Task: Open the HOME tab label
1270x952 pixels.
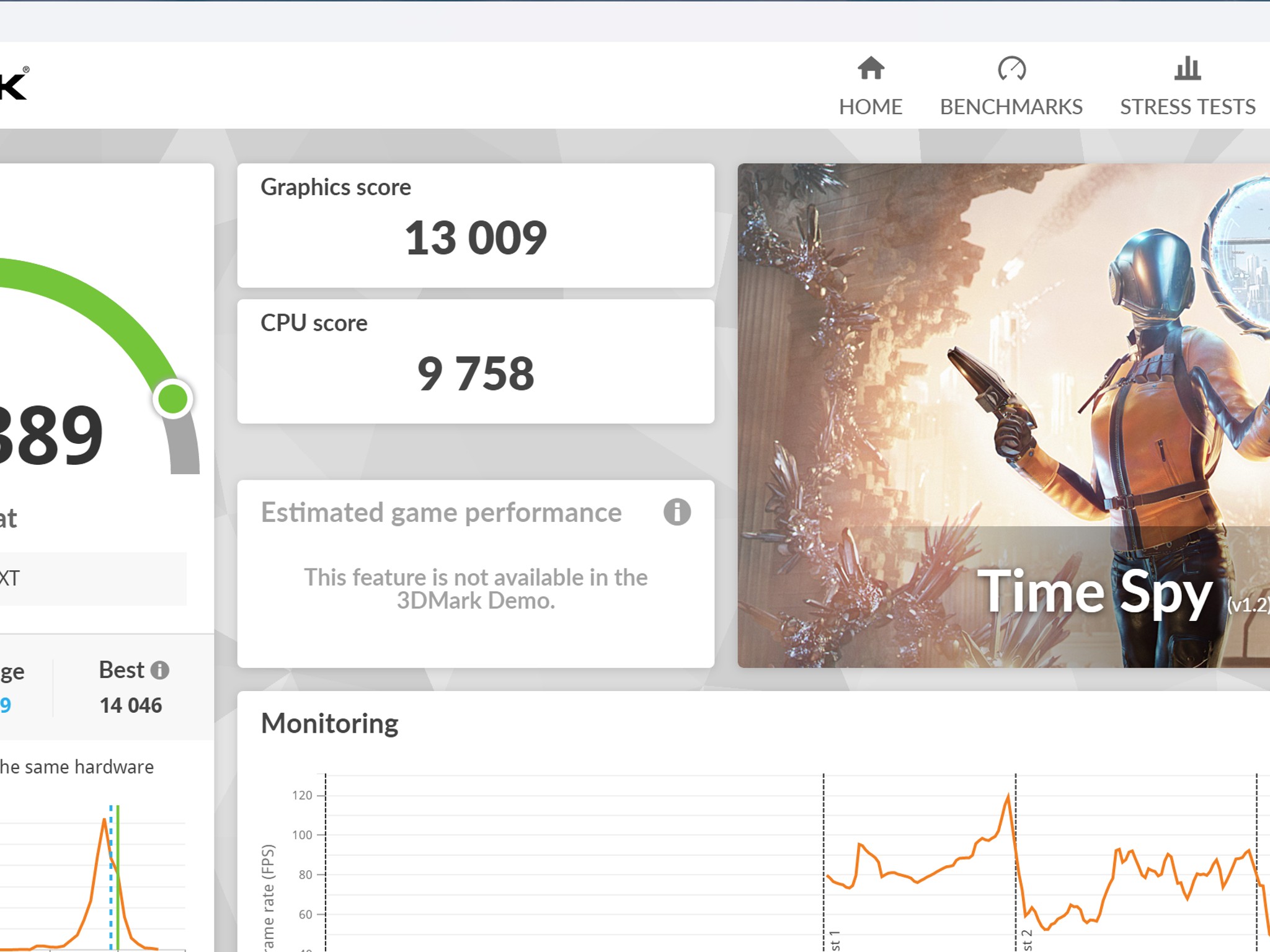Action: [x=871, y=107]
